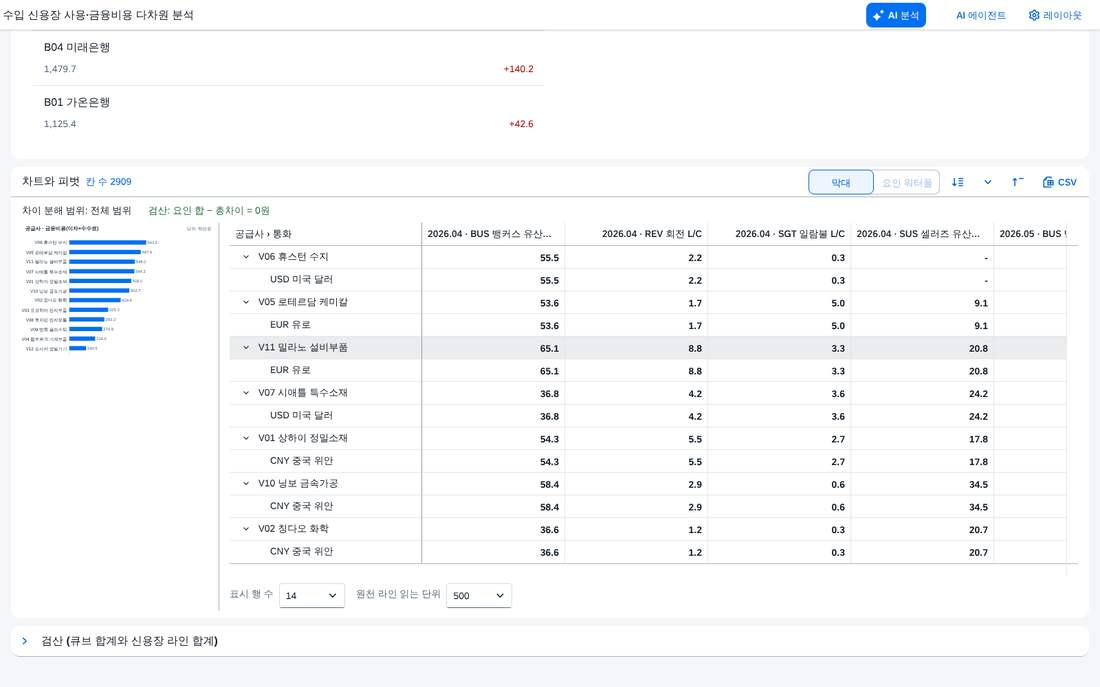1100x687 pixels.
Task: Click the sort descending icon
Action: coord(958,182)
